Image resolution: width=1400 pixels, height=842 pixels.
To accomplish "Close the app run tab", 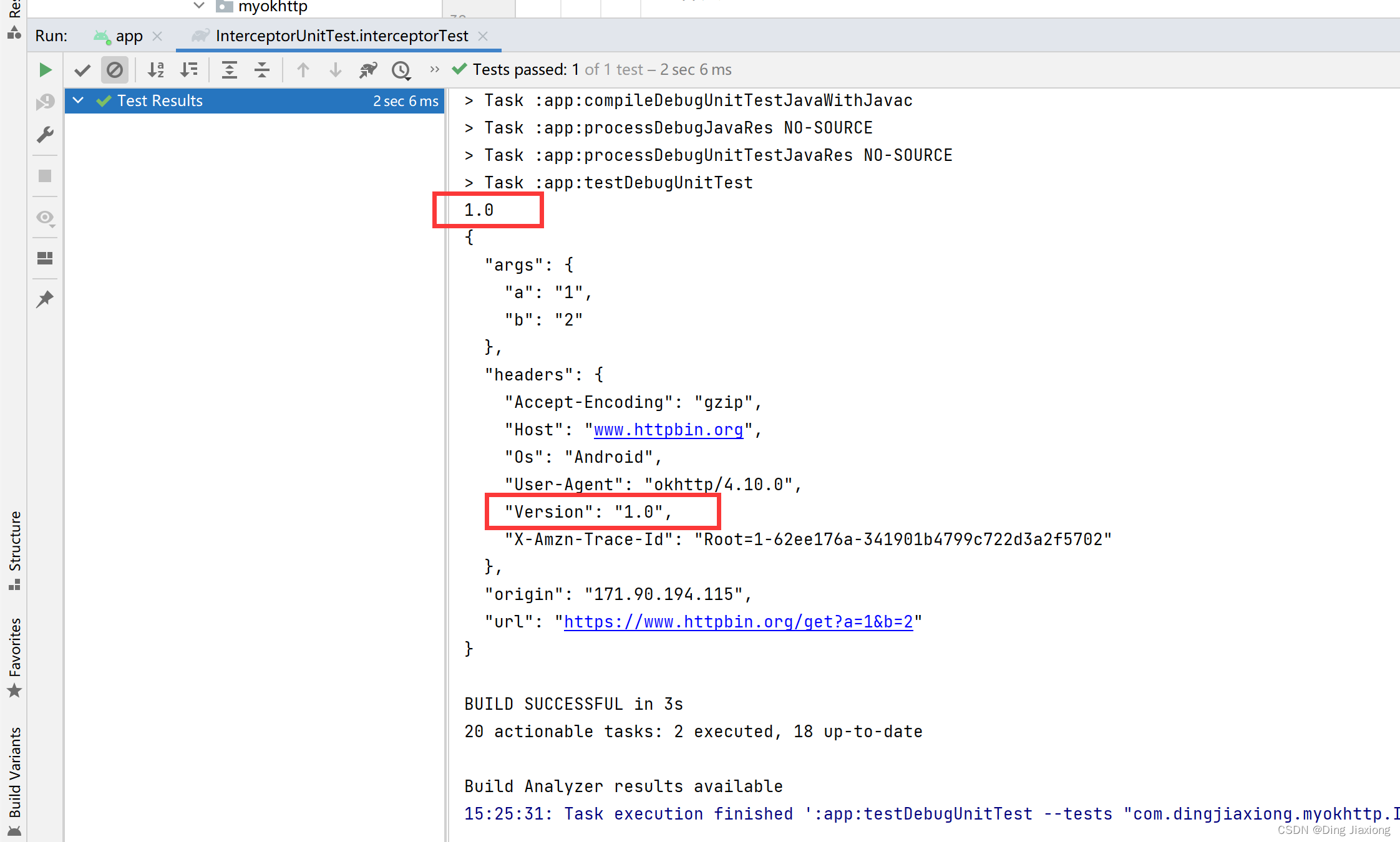I will (157, 36).
